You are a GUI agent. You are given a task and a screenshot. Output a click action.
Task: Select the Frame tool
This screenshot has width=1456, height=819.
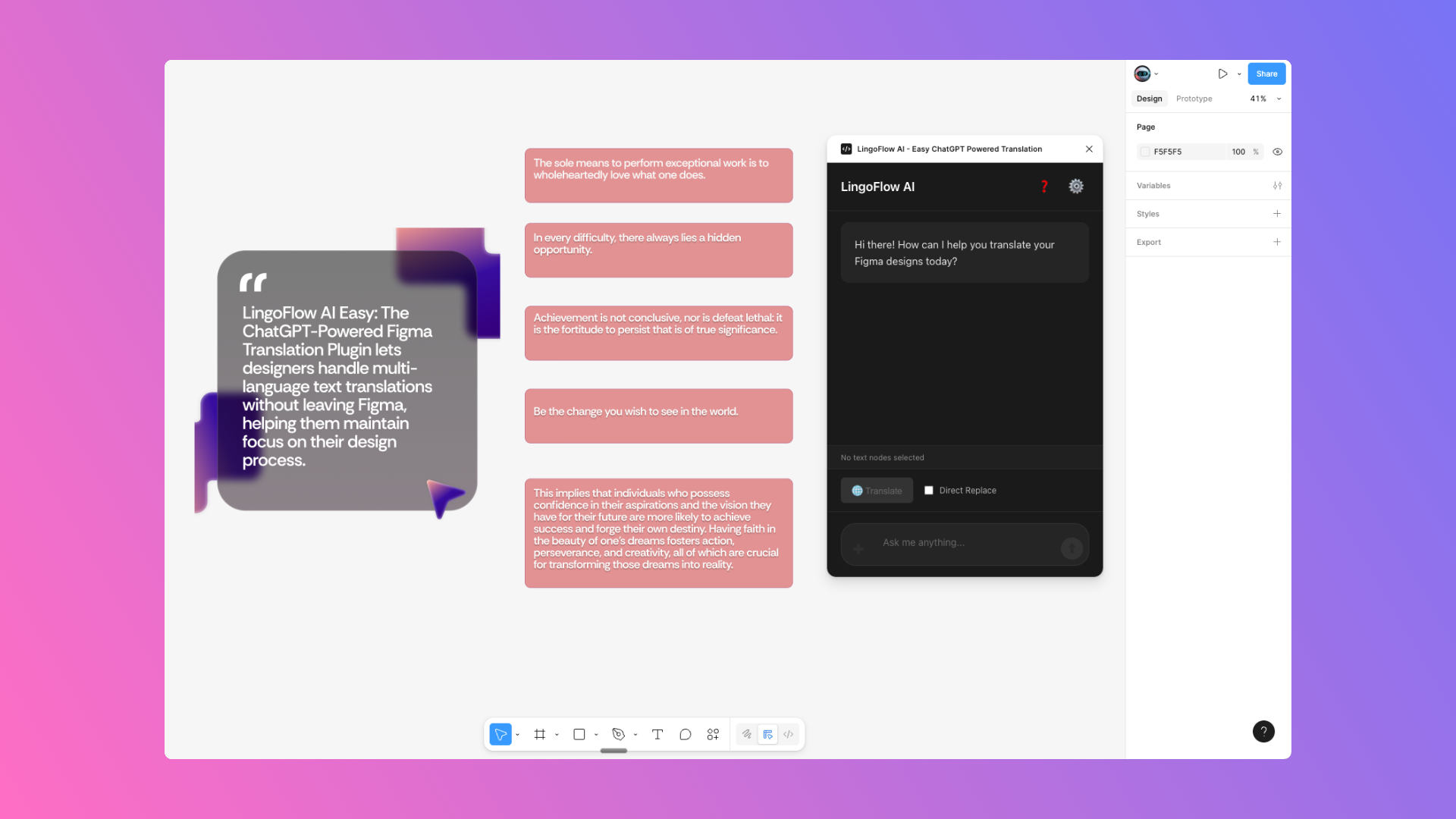[x=540, y=734]
